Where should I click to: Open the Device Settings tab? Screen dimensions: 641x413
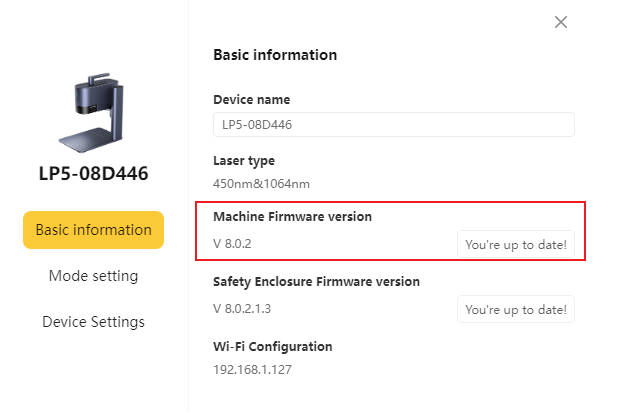[x=93, y=322]
